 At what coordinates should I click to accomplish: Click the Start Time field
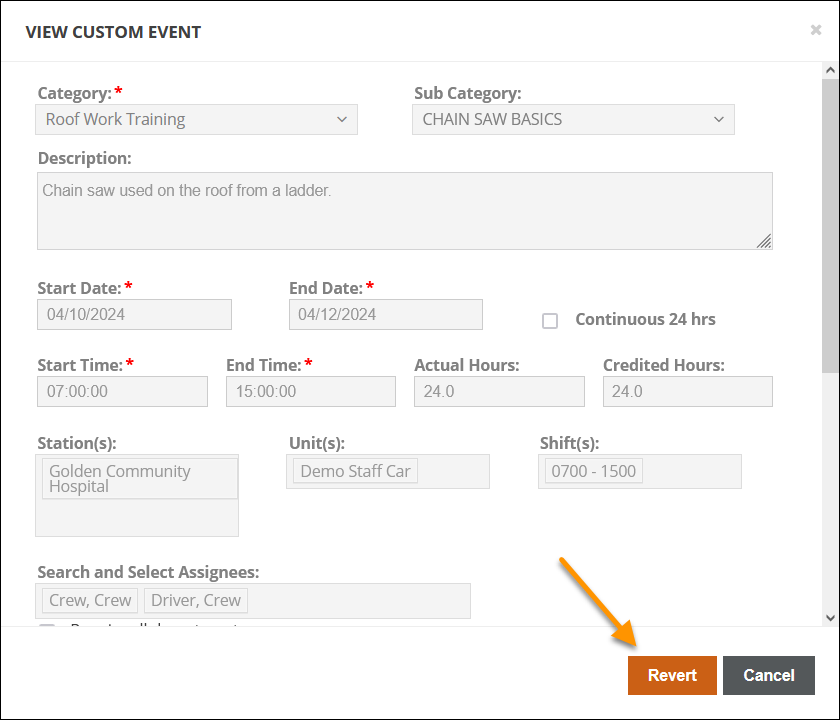122,391
